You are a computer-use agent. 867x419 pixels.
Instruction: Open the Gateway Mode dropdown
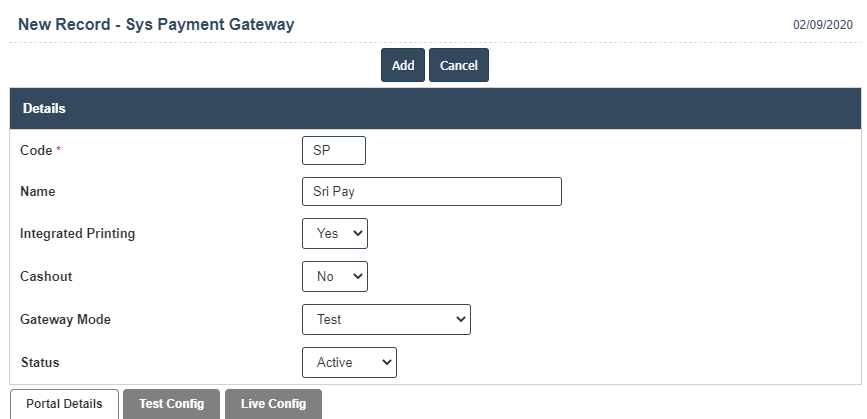pos(386,319)
